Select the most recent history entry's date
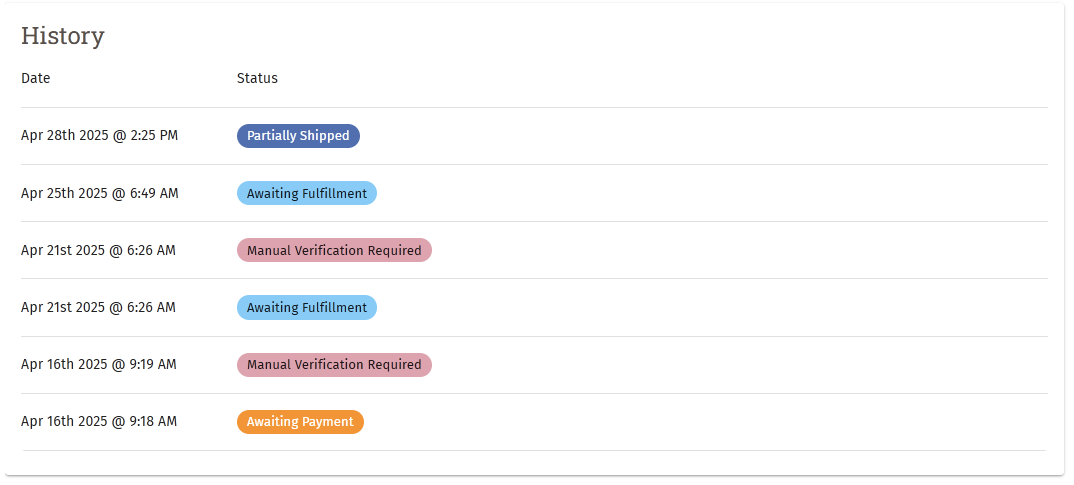Screen dimensions: 1074x485 99,136
